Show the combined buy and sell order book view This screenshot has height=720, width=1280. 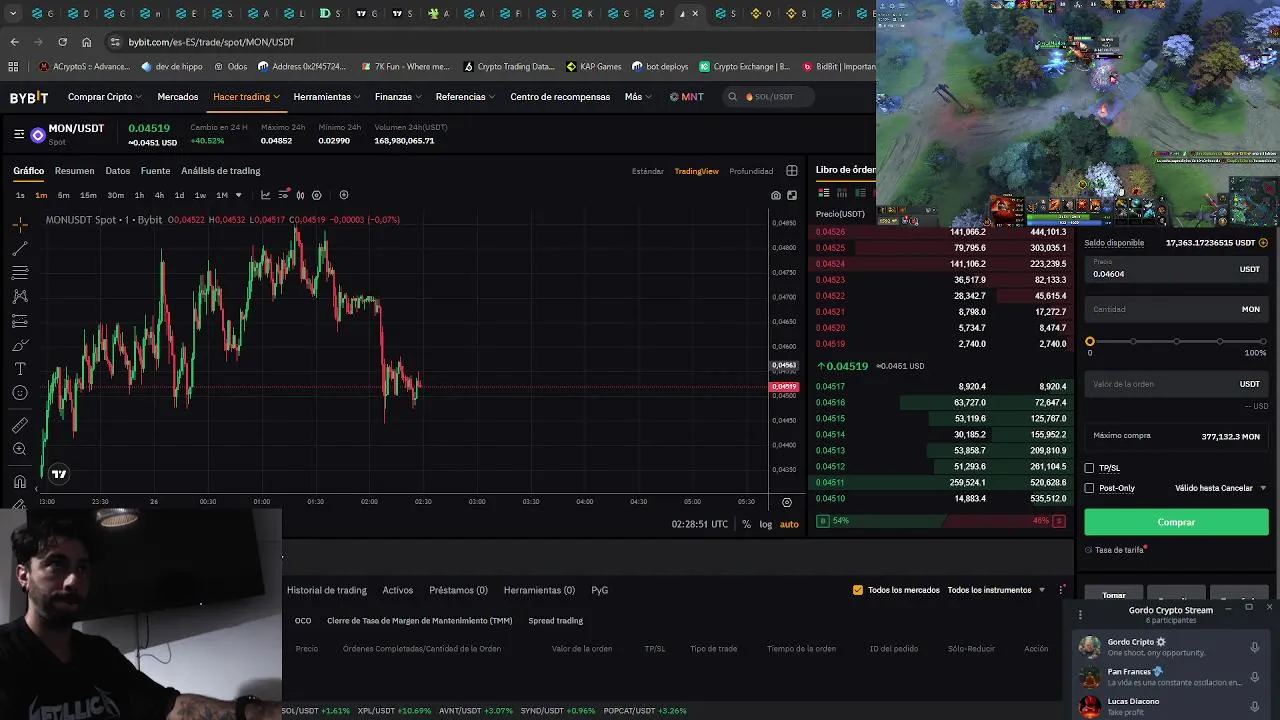click(x=824, y=193)
